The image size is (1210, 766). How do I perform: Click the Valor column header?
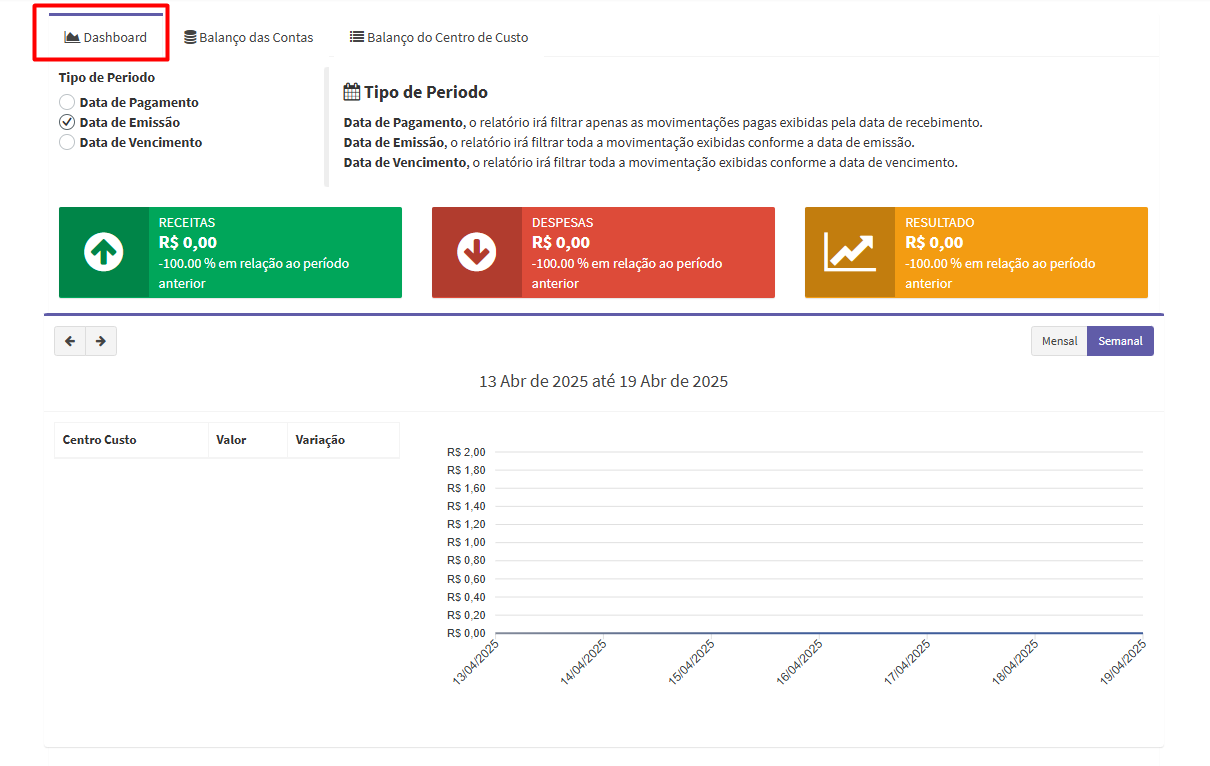click(x=231, y=440)
